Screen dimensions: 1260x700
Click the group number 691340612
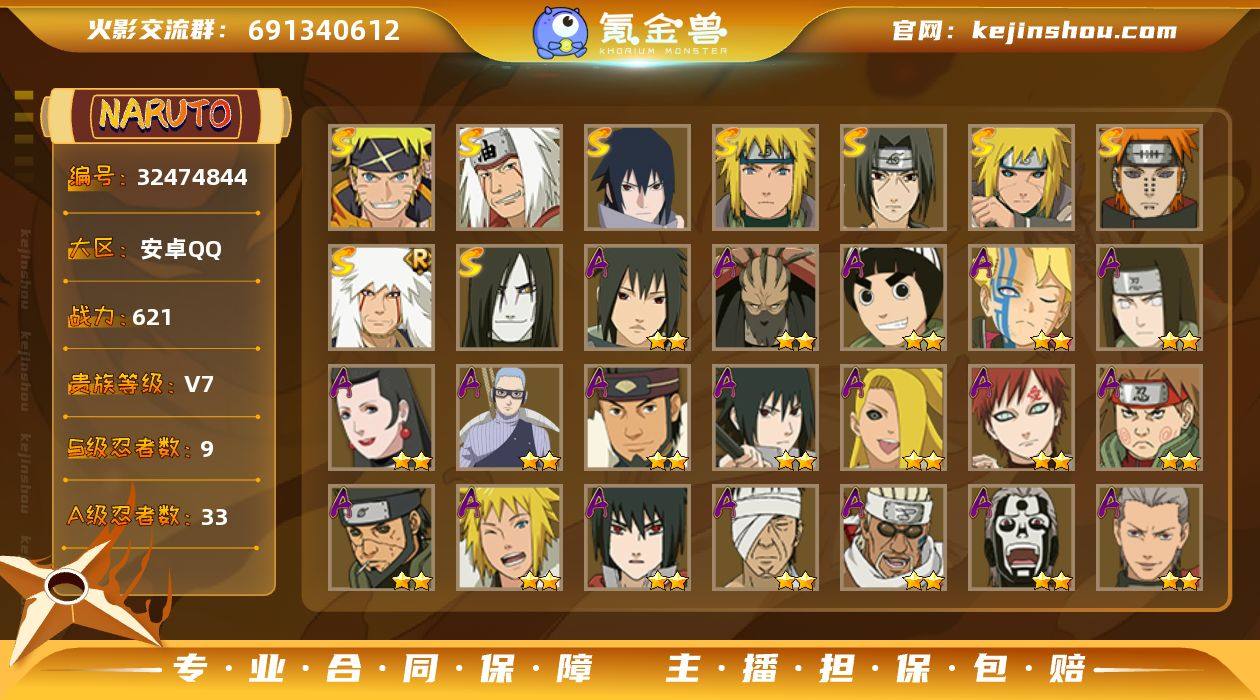tap(324, 30)
